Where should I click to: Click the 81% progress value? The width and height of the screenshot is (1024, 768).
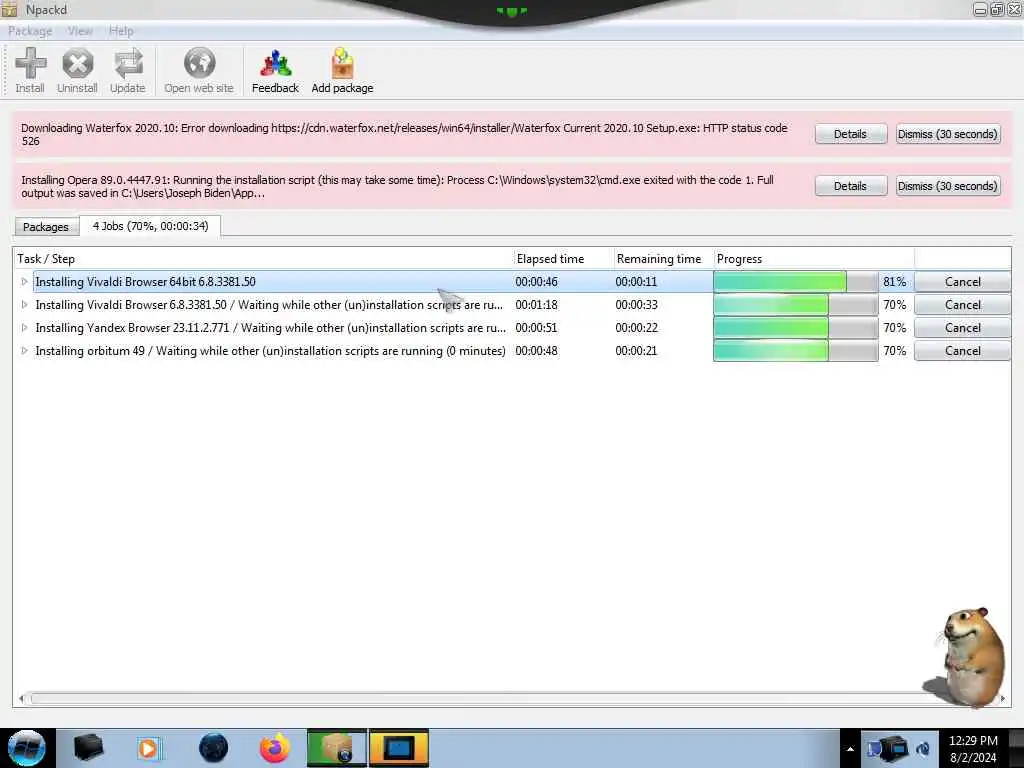(895, 281)
